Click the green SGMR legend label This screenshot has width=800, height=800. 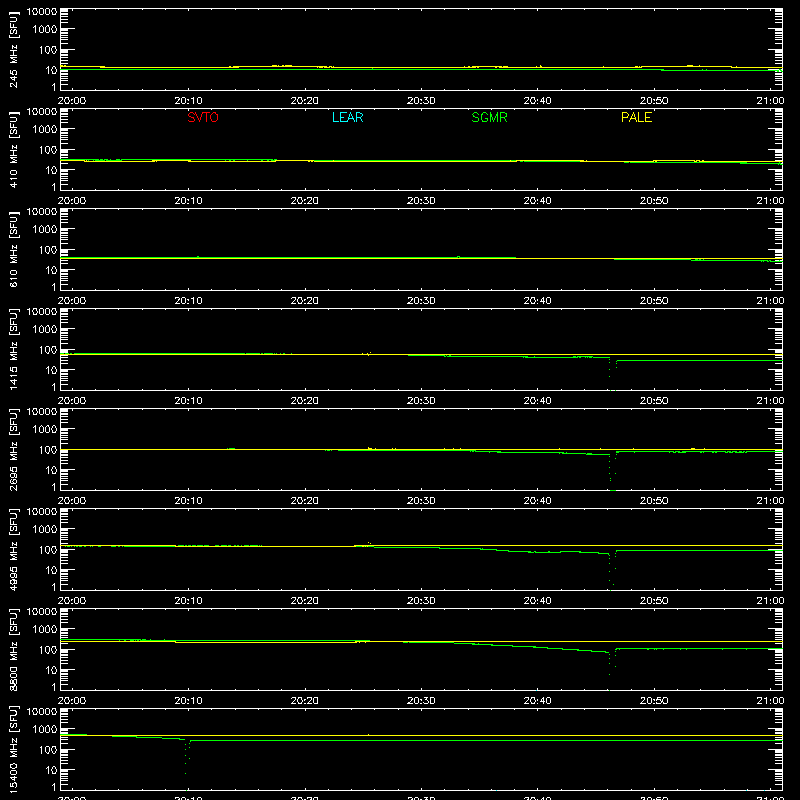[489, 117]
